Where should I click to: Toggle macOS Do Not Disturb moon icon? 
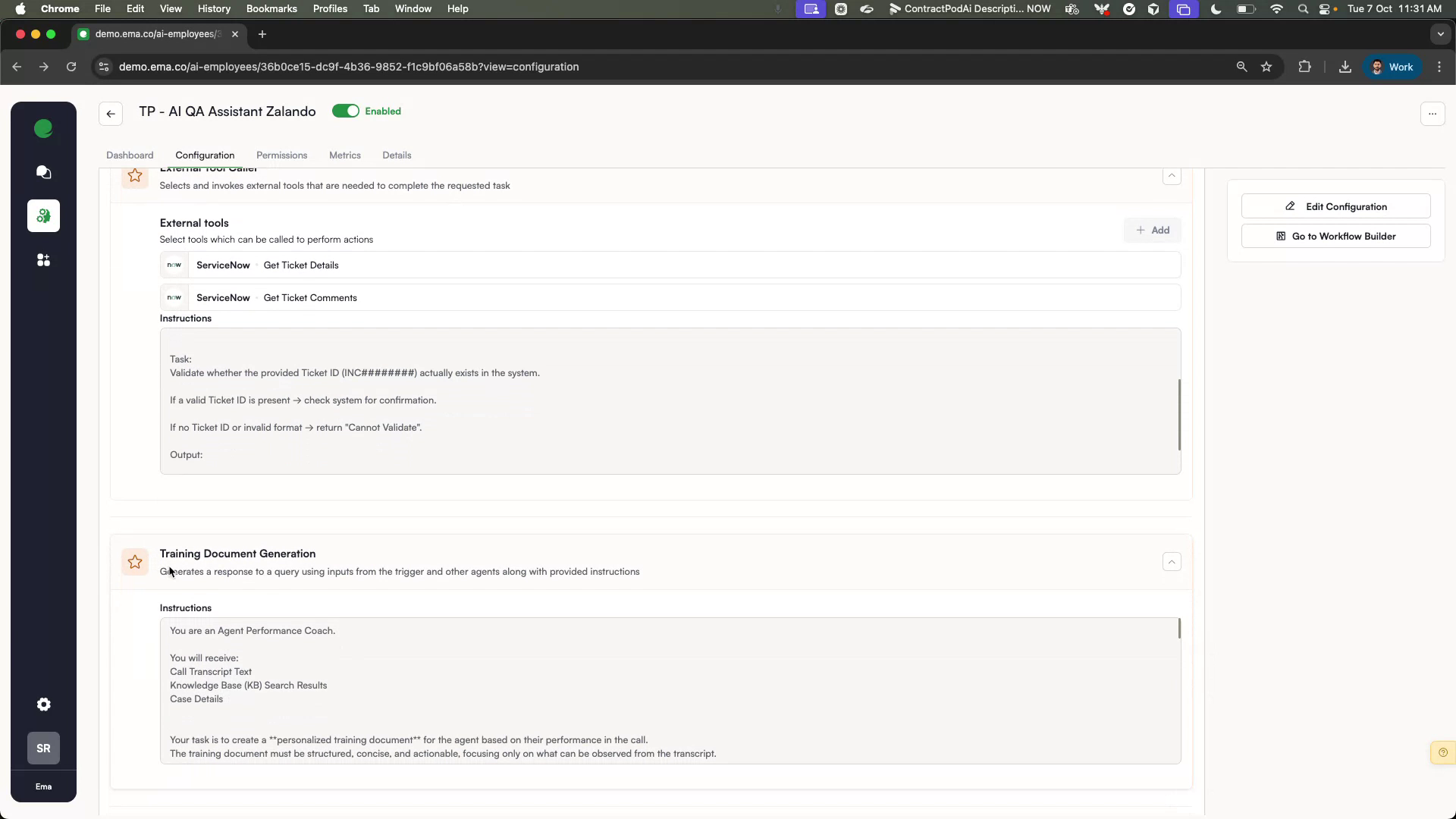click(1216, 9)
